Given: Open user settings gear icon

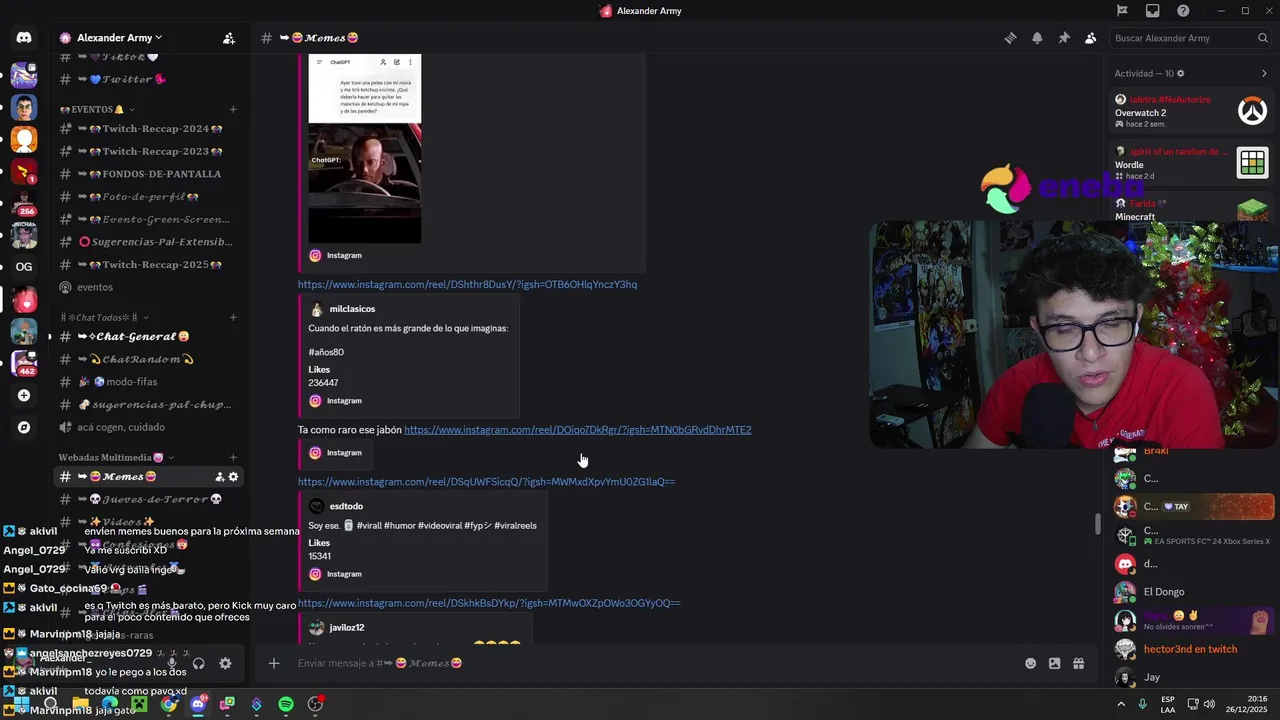Looking at the screenshot, I should click(x=225, y=663).
